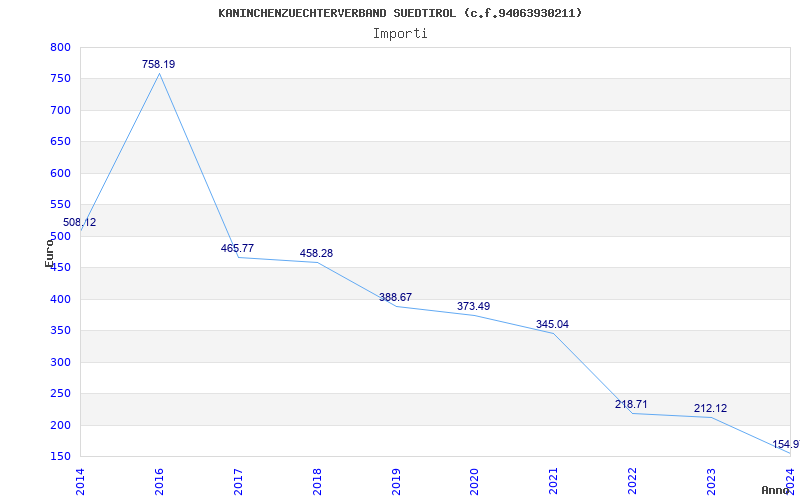Image resolution: width=800 pixels, height=500 pixels.
Task: Select the 388.67 value label
Action: (x=395, y=297)
